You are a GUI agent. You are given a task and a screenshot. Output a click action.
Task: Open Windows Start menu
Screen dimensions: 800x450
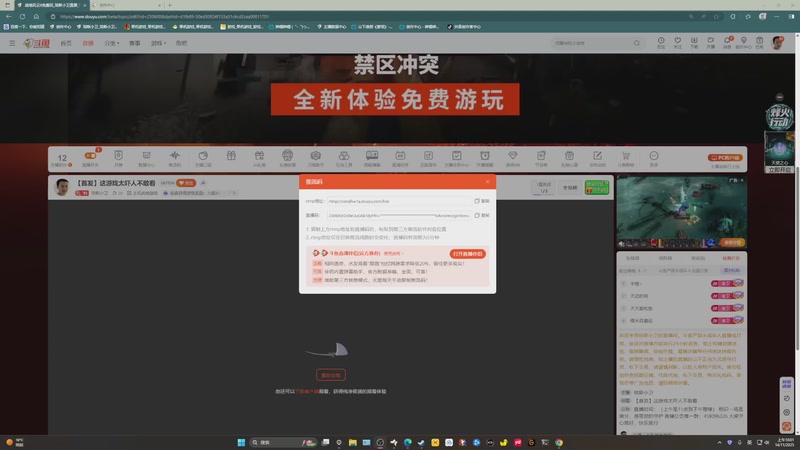click(x=241, y=442)
